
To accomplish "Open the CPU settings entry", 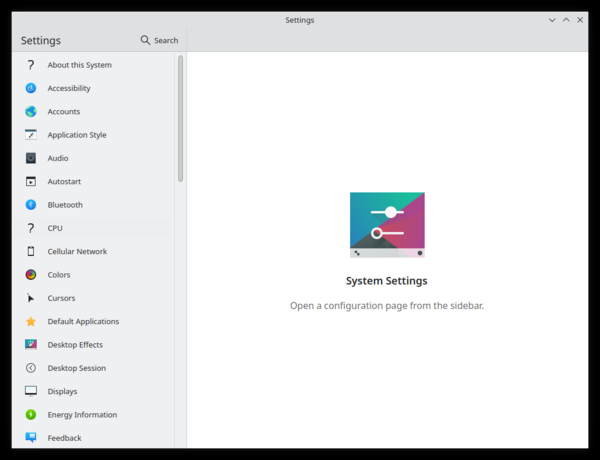I will click(55, 228).
